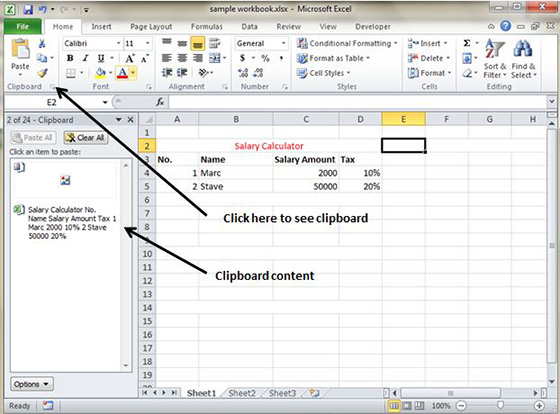Decrease font size with Shrink Font

click(144, 59)
